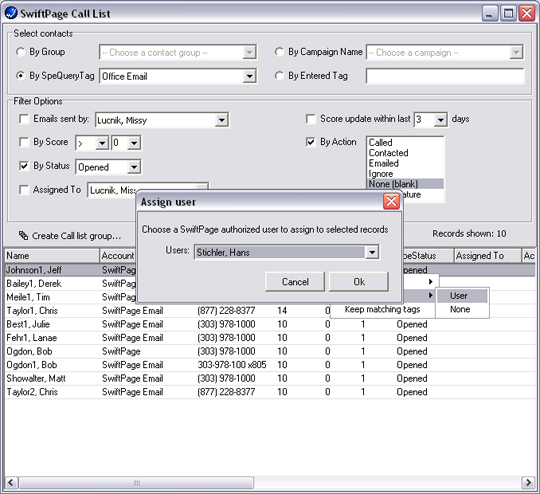Select the By Campaign Name radio button
The image size is (540, 494).
pos(279,52)
